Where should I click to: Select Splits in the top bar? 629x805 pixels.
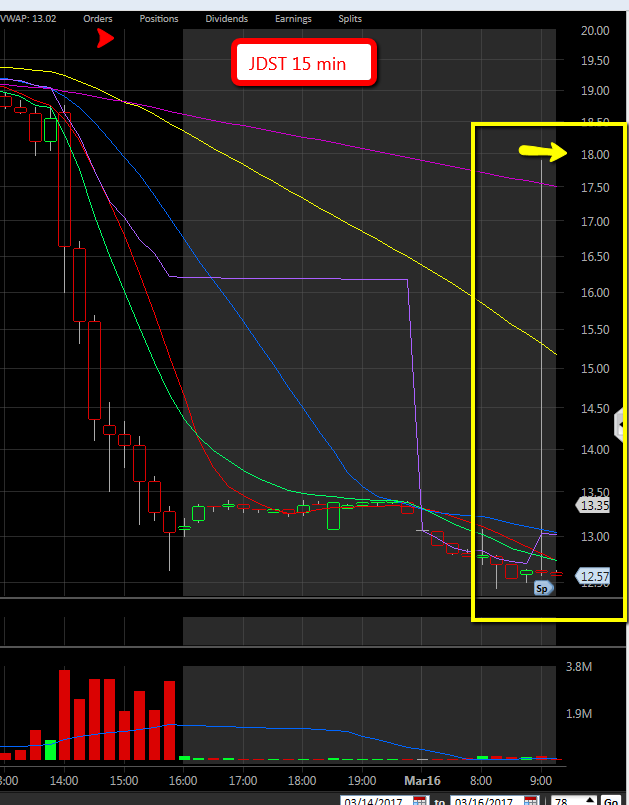click(x=350, y=19)
